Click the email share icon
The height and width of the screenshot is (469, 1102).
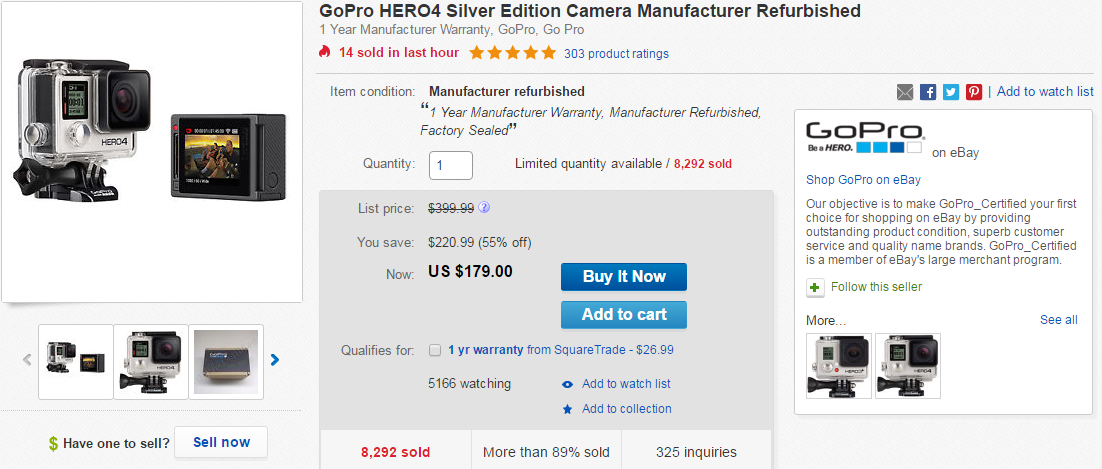point(905,92)
